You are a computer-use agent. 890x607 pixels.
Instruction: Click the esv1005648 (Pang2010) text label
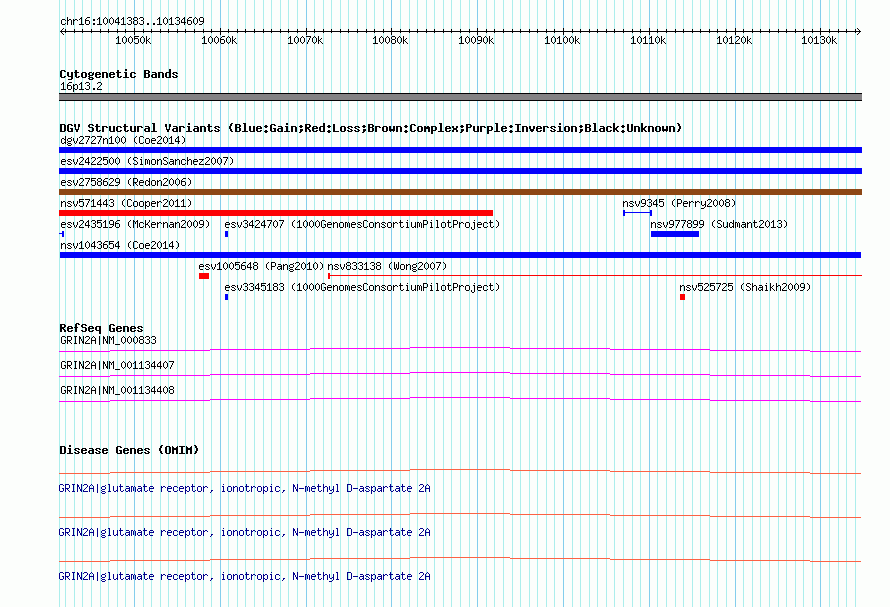tap(261, 266)
